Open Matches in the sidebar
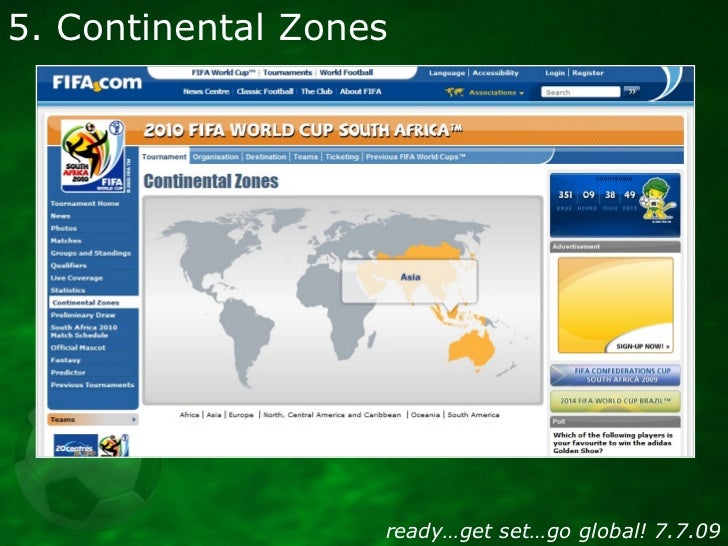The width and height of the screenshot is (728, 546). point(66,240)
